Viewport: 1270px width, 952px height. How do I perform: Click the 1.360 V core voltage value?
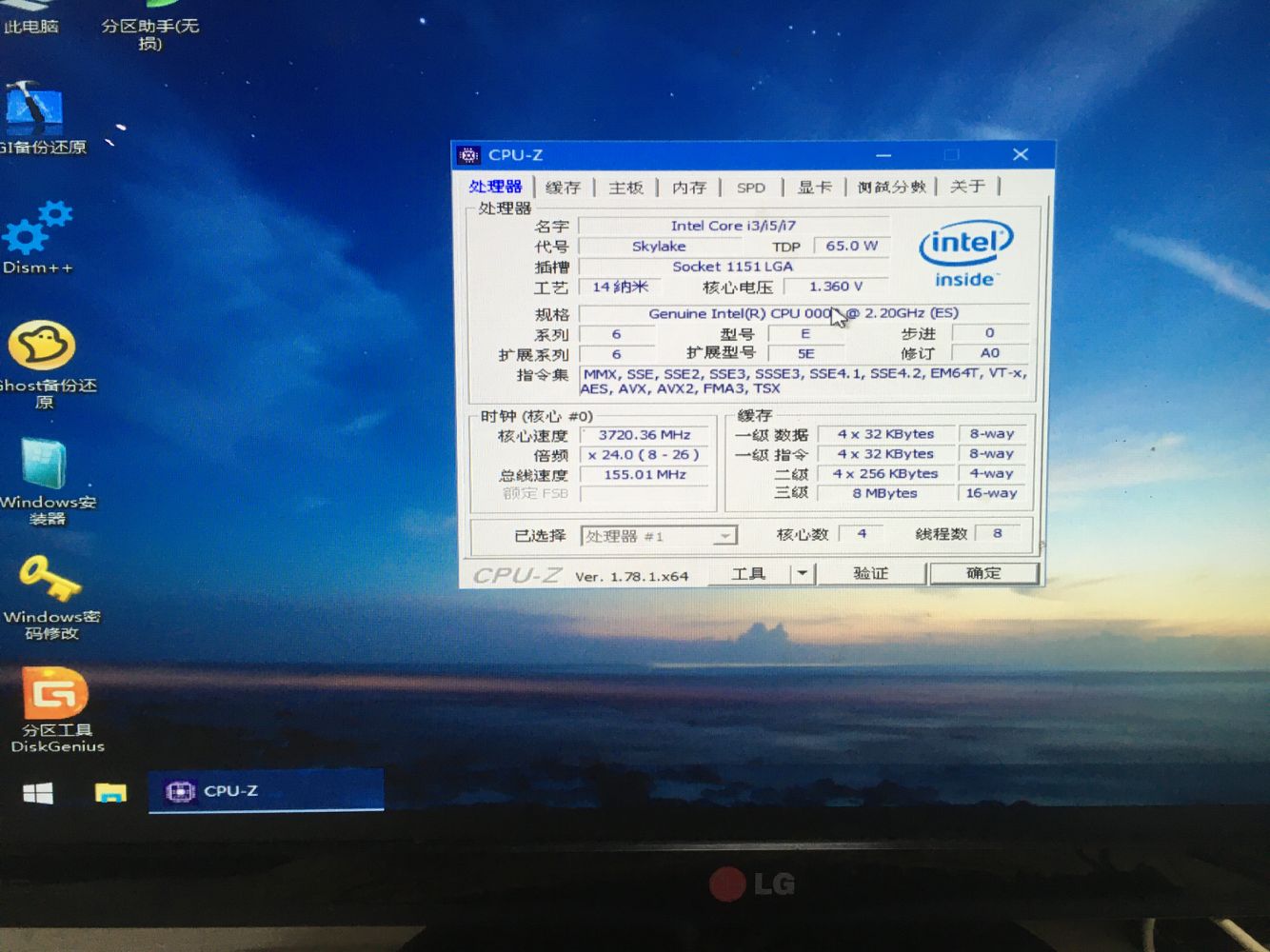836,287
